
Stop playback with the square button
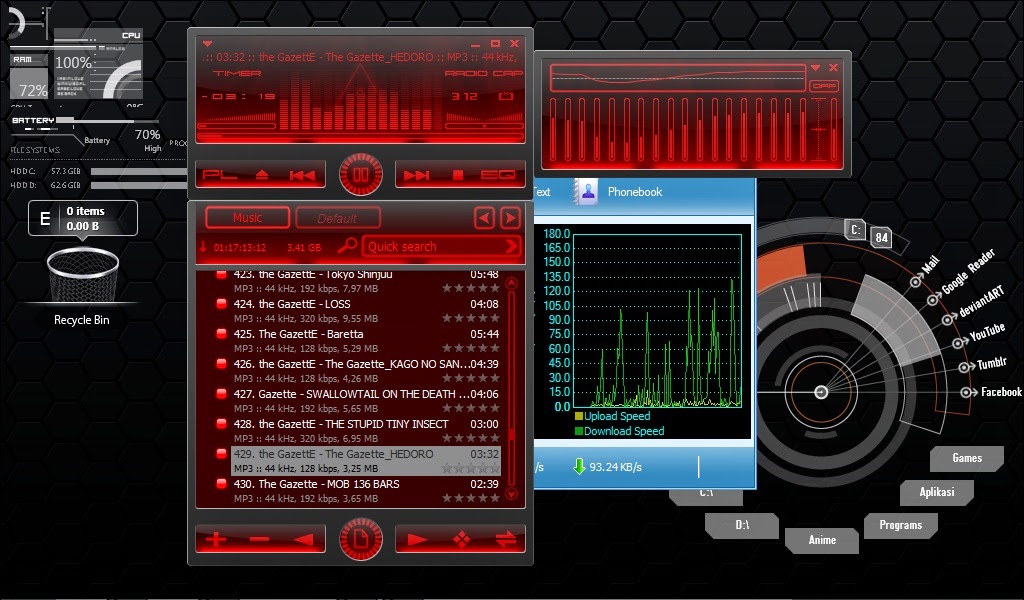(x=458, y=175)
